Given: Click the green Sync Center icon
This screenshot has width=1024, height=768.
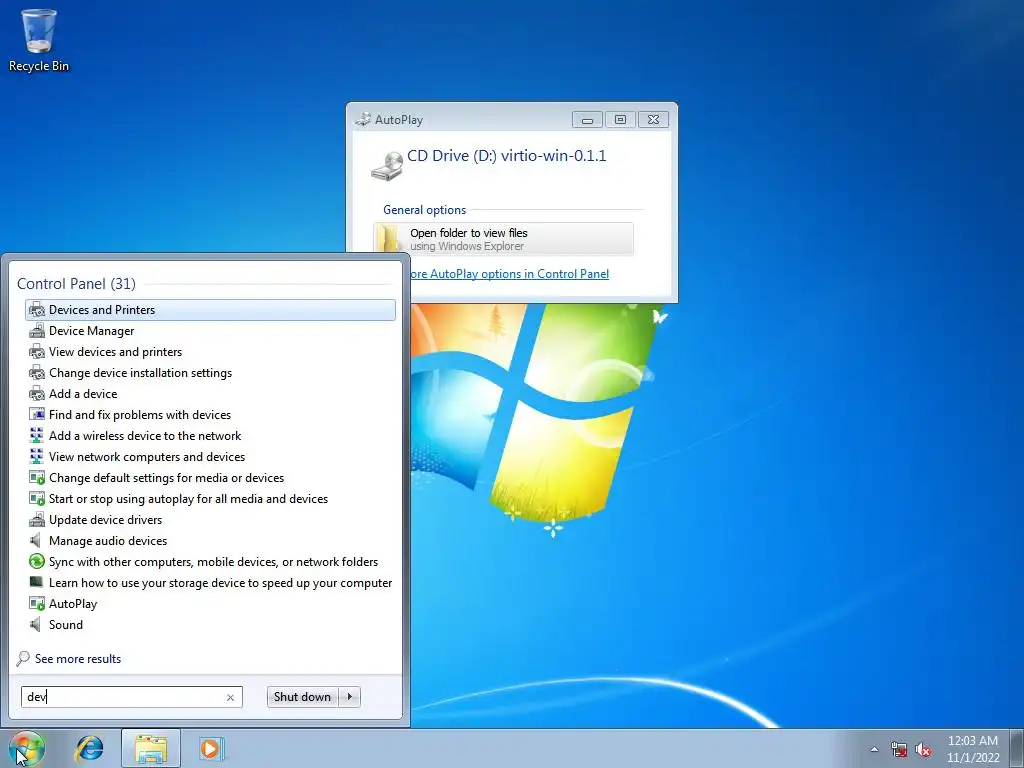Looking at the screenshot, I should [37, 561].
